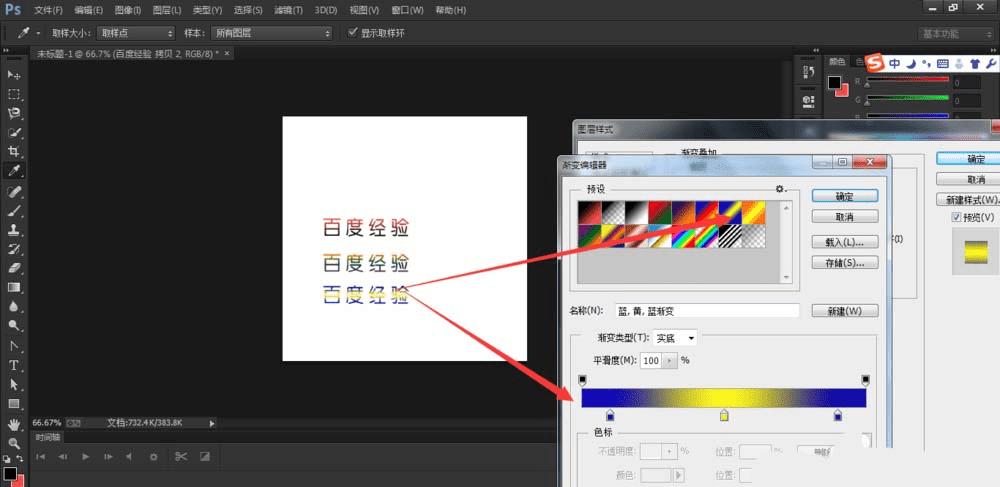Viewport: 1000px width, 487px height.
Task: Open the workspace switcher dropdown
Action: click(956, 34)
